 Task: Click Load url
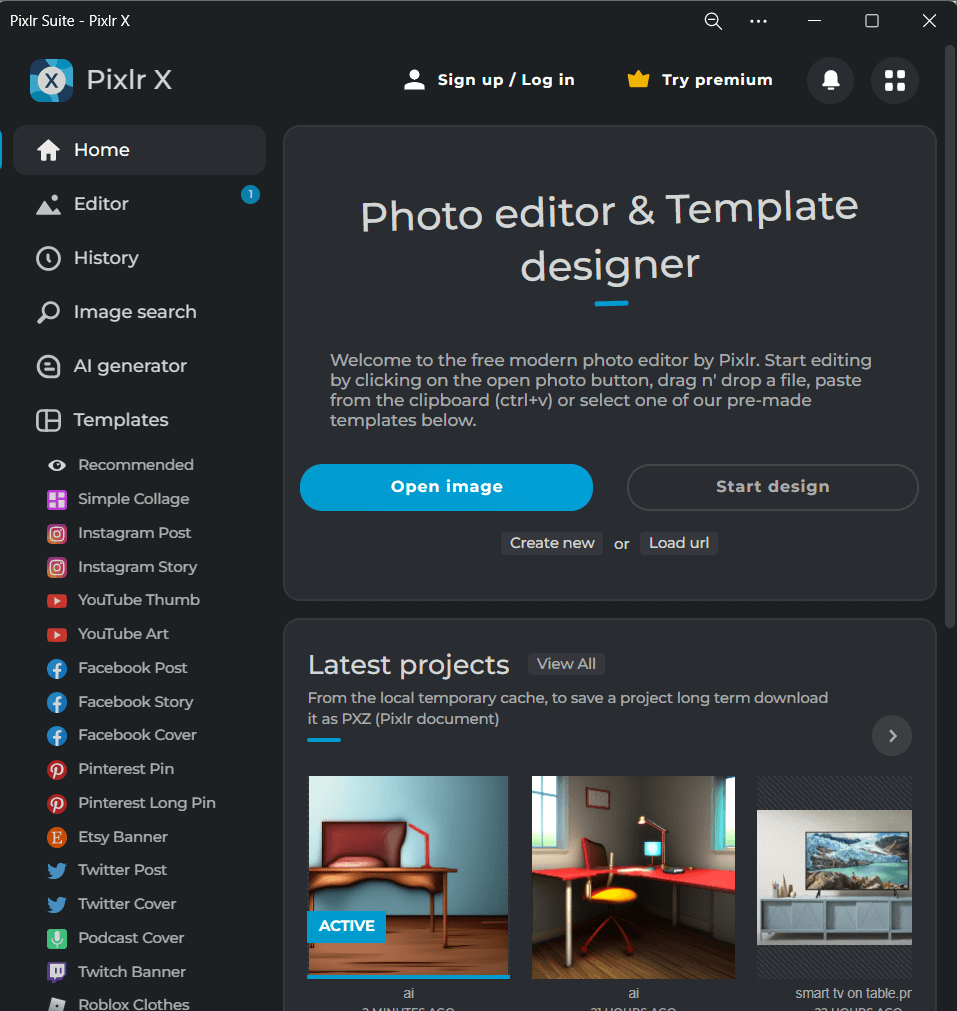pos(679,544)
